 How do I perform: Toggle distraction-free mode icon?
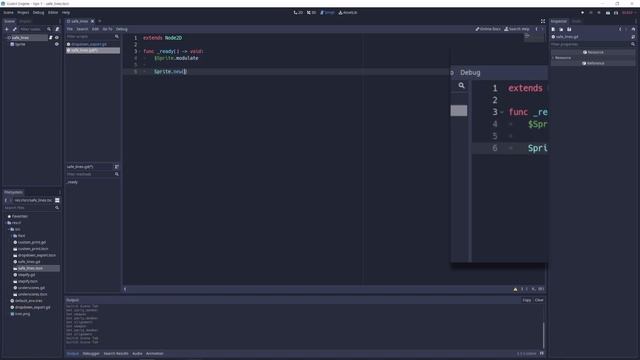pyautogui.click(x=543, y=21)
